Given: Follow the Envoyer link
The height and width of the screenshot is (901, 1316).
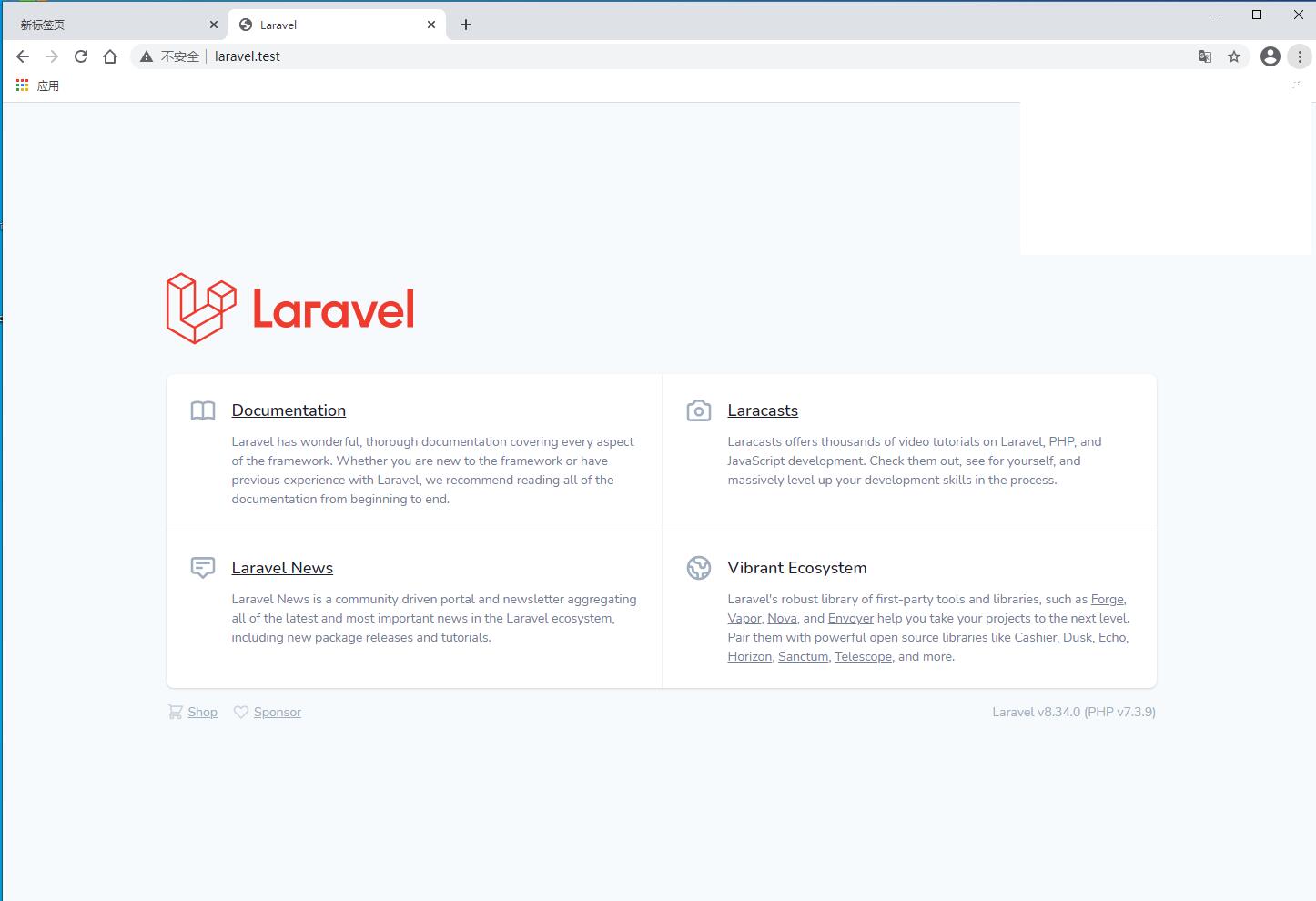Looking at the screenshot, I should [851, 618].
